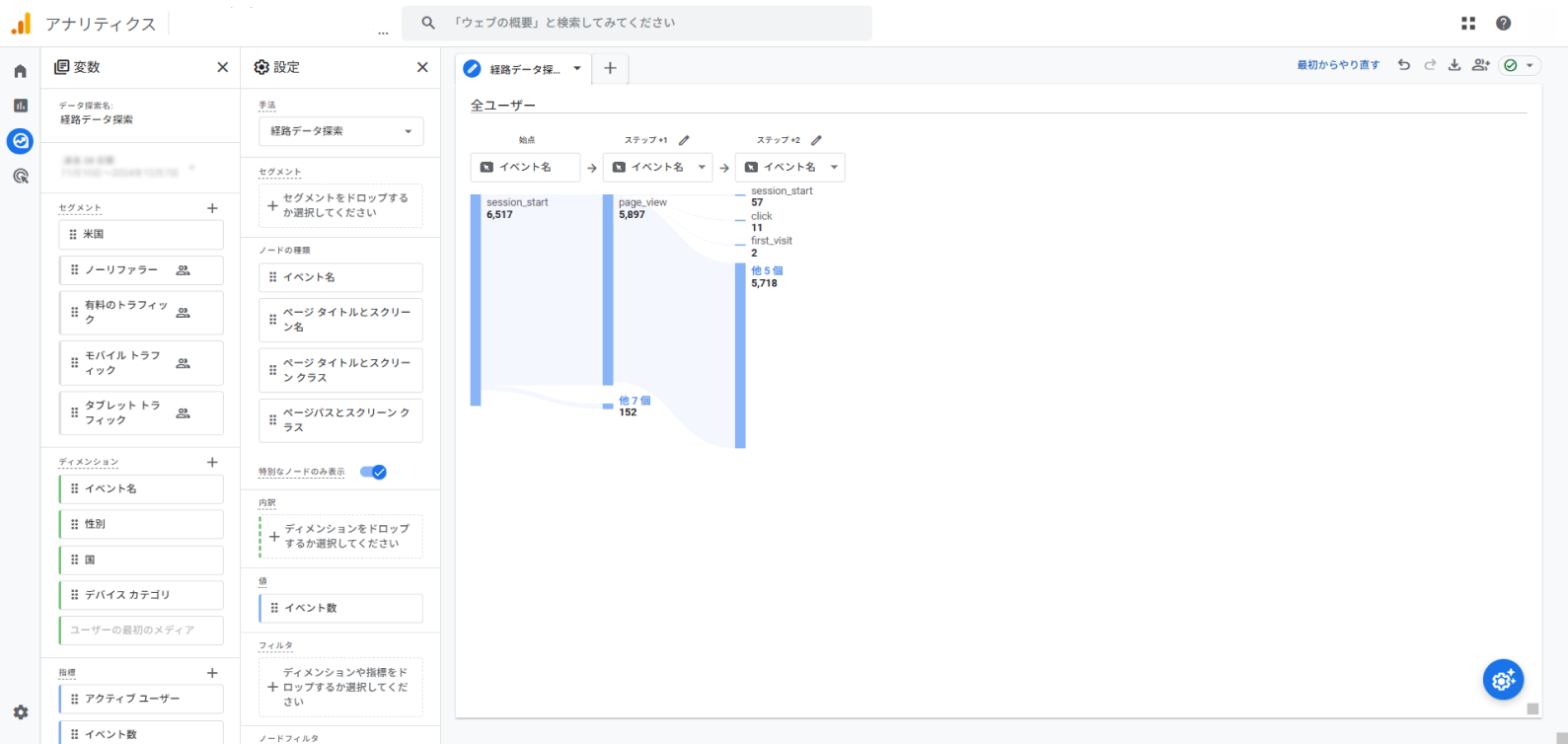1568x744 pixels.
Task: Select the イベント名 dimension
Action: pyautogui.click(x=141, y=489)
